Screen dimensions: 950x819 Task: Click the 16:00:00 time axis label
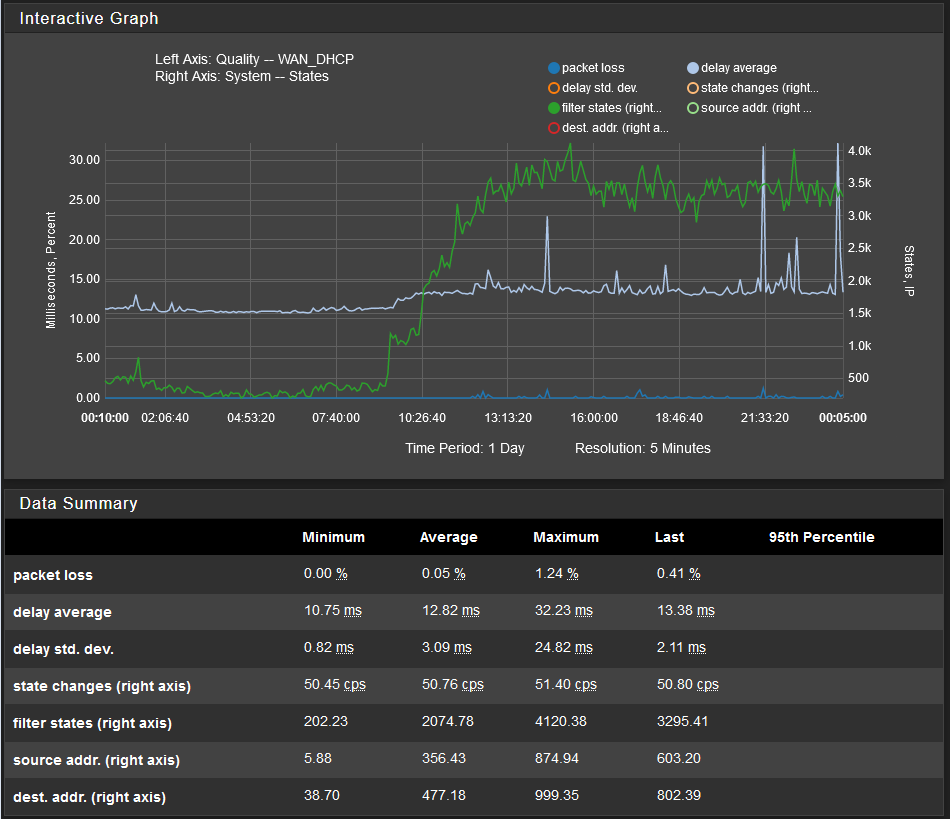(x=594, y=418)
